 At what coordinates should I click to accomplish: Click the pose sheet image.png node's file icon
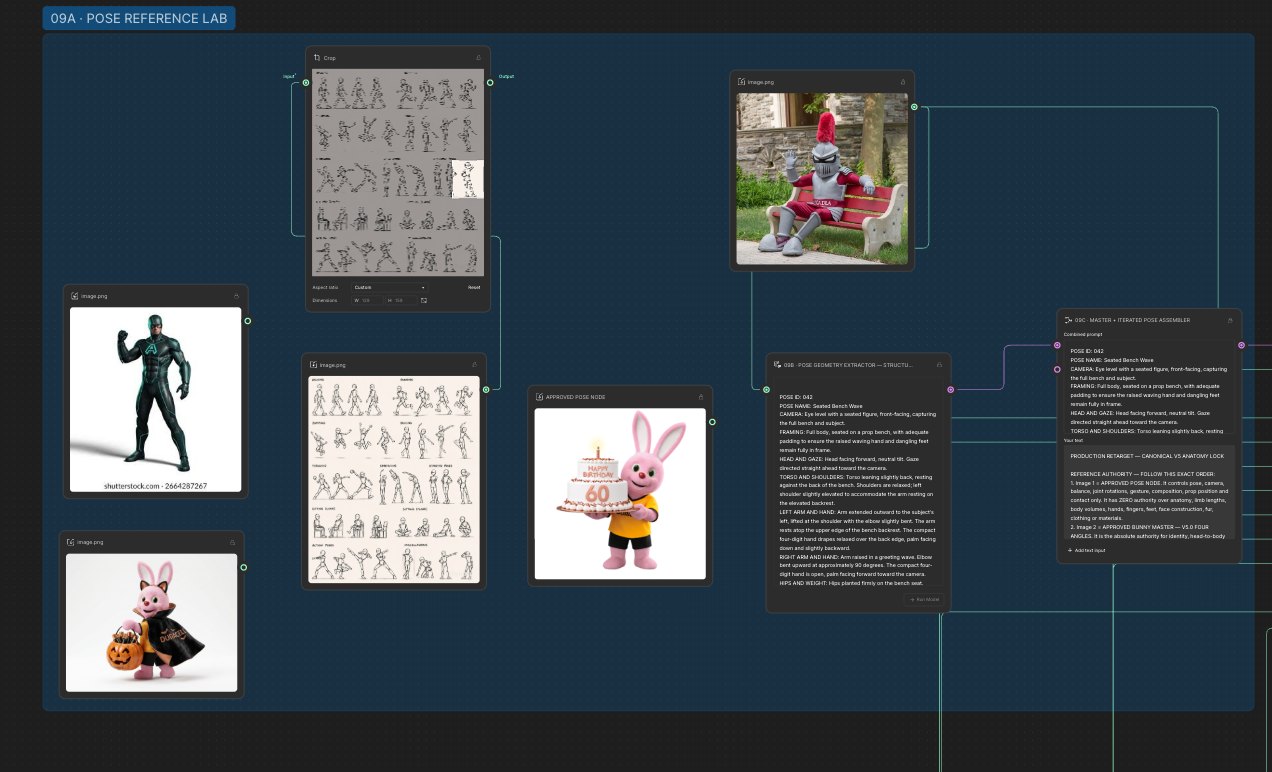tap(314, 365)
